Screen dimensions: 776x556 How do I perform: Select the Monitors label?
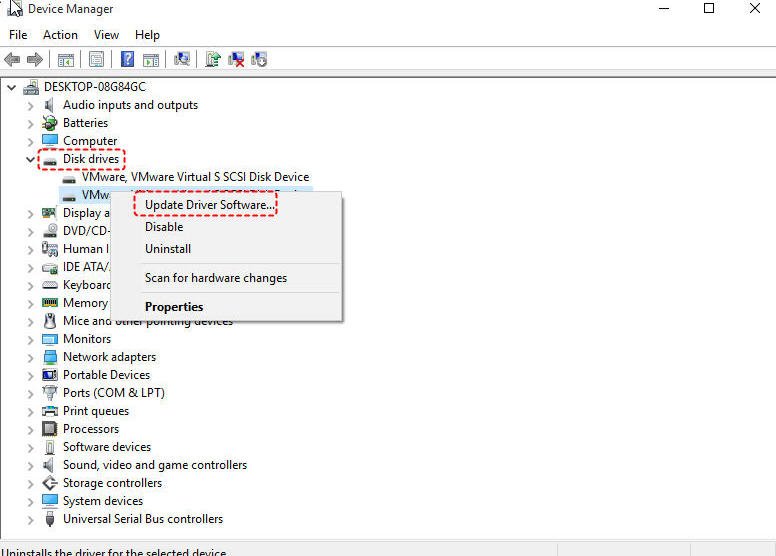coord(87,339)
